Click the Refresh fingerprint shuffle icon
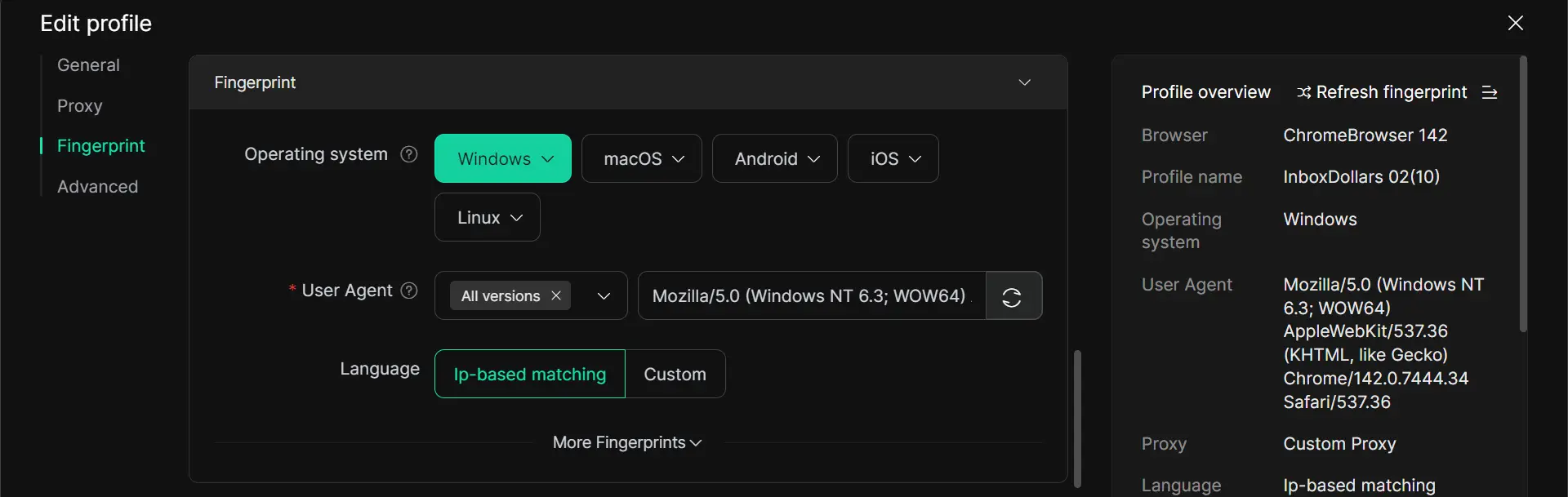 (1304, 92)
